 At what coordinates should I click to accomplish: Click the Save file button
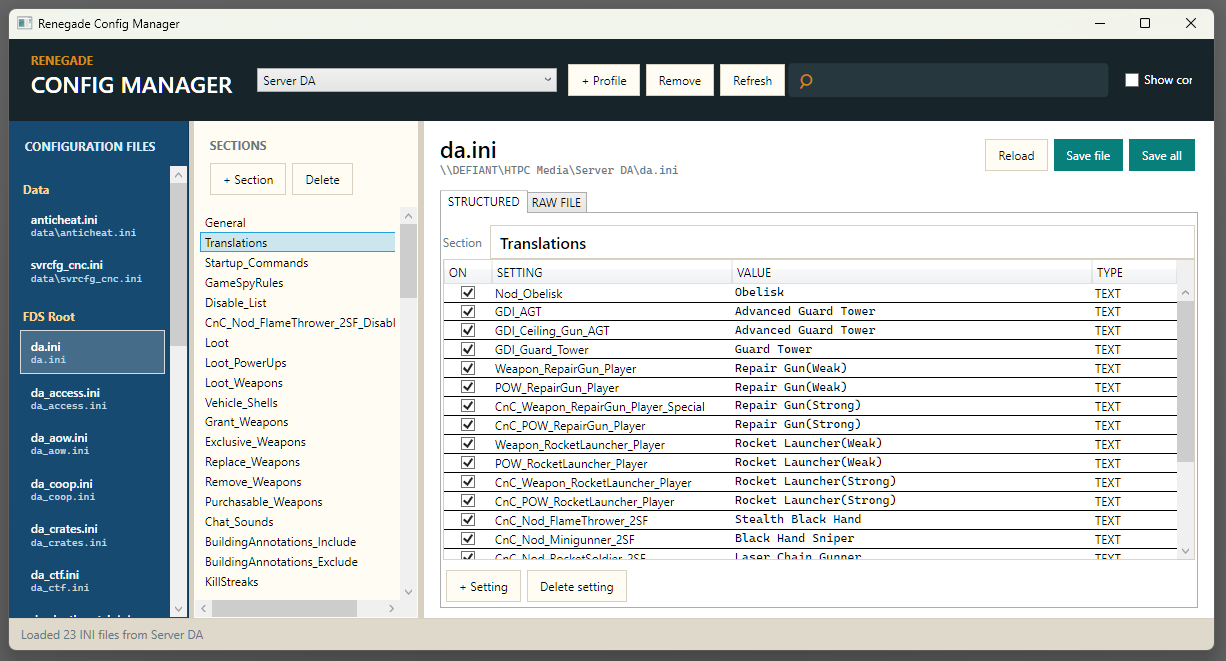[1088, 155]
